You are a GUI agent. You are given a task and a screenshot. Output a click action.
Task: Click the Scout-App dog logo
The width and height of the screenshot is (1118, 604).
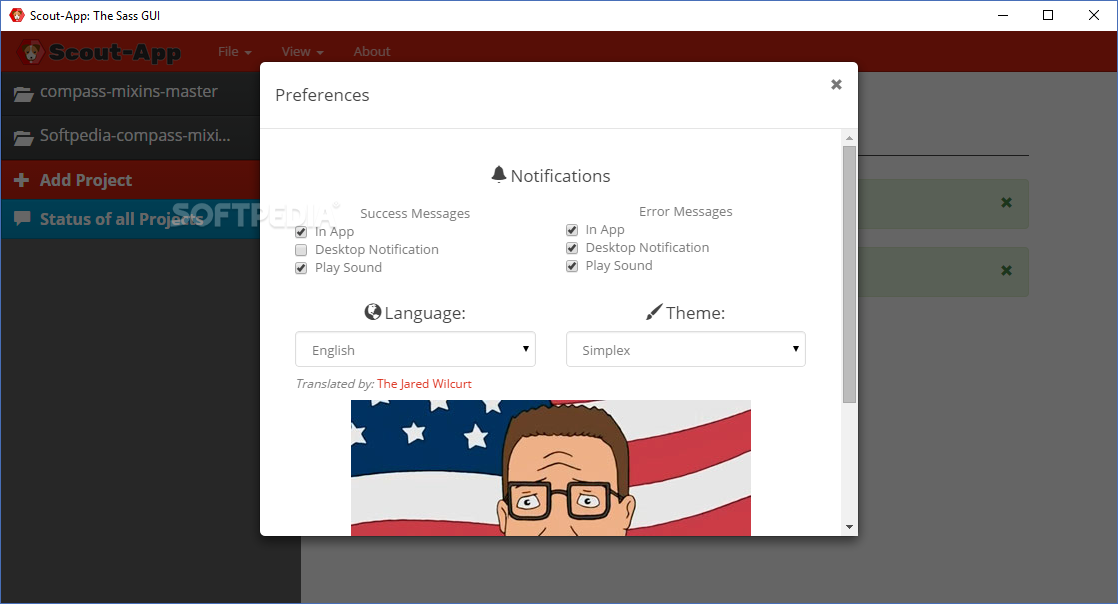point(31,52)
